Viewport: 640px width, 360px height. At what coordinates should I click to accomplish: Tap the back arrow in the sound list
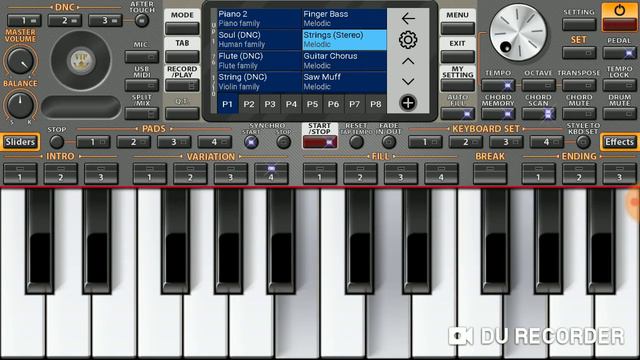point(408,19)
